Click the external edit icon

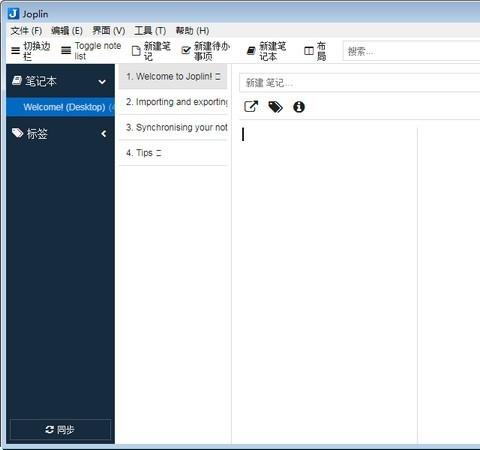(251, 107)
